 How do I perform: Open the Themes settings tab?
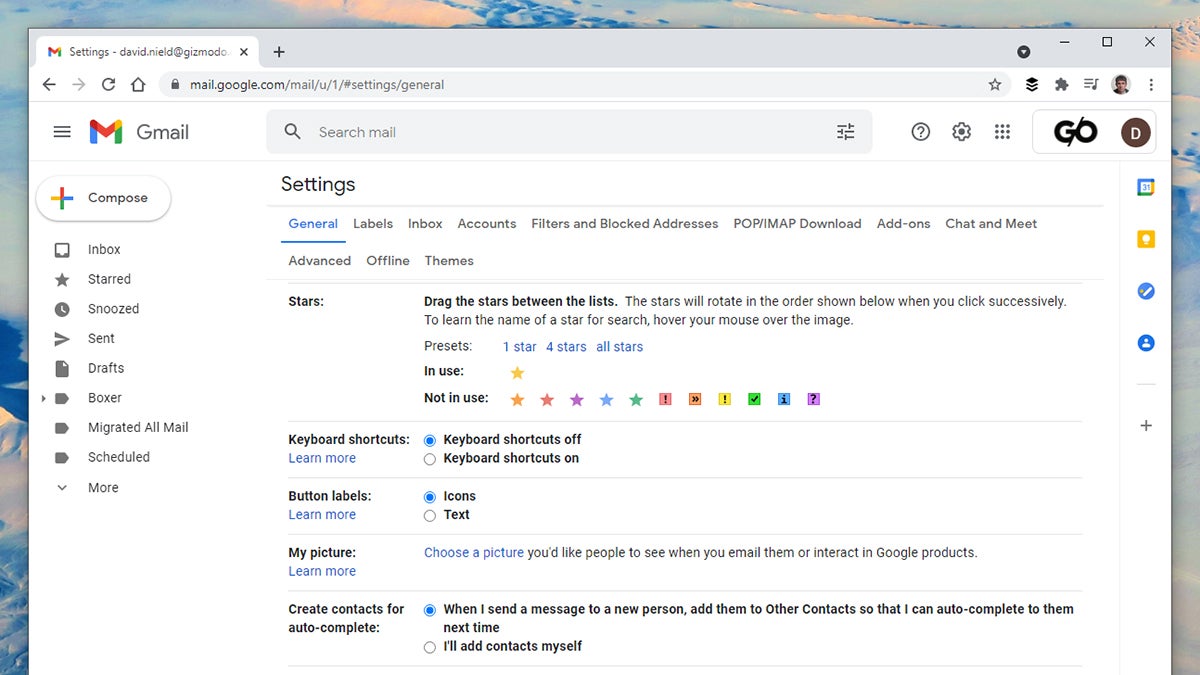click(449, 260)
